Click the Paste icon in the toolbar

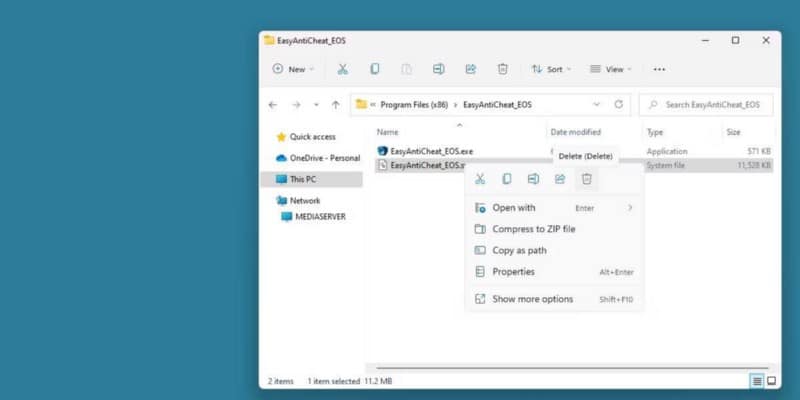[x=407, y=69]
